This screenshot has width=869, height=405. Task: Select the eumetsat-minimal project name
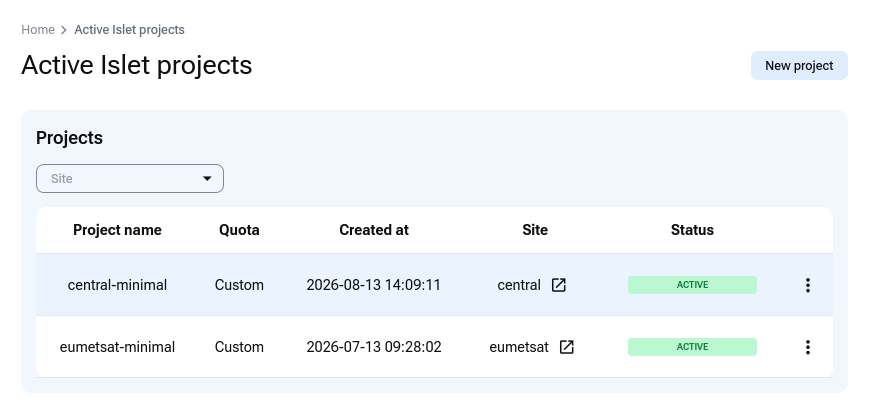click(117, 347)
